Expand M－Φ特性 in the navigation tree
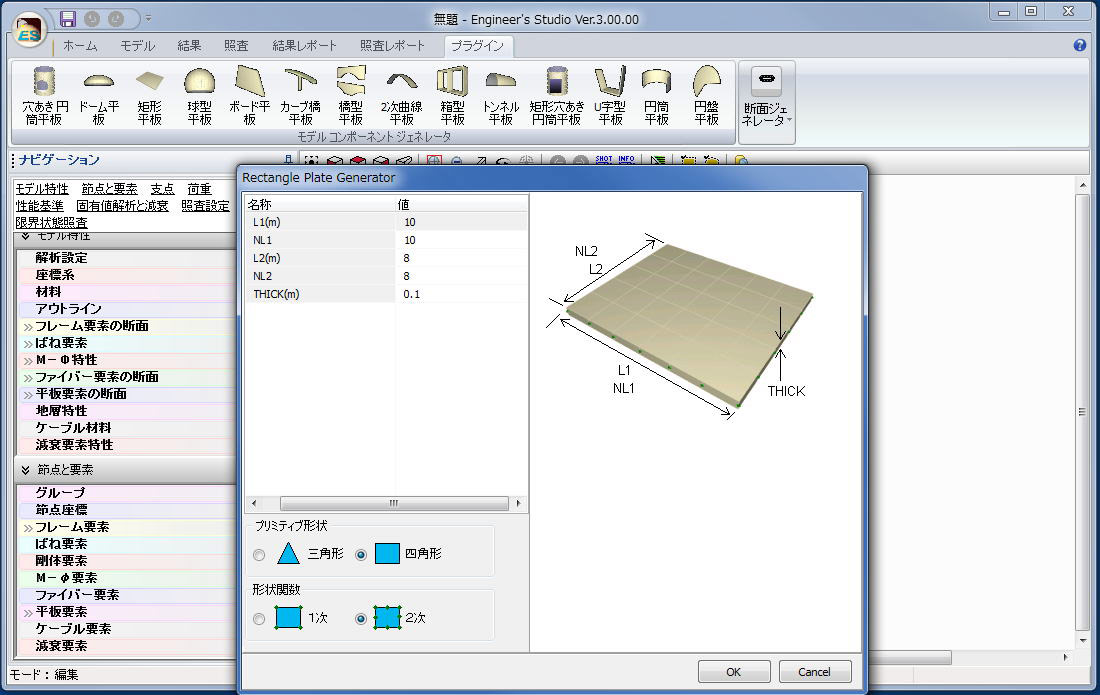This screenshot has width=1100, height=695. [28, 360]
